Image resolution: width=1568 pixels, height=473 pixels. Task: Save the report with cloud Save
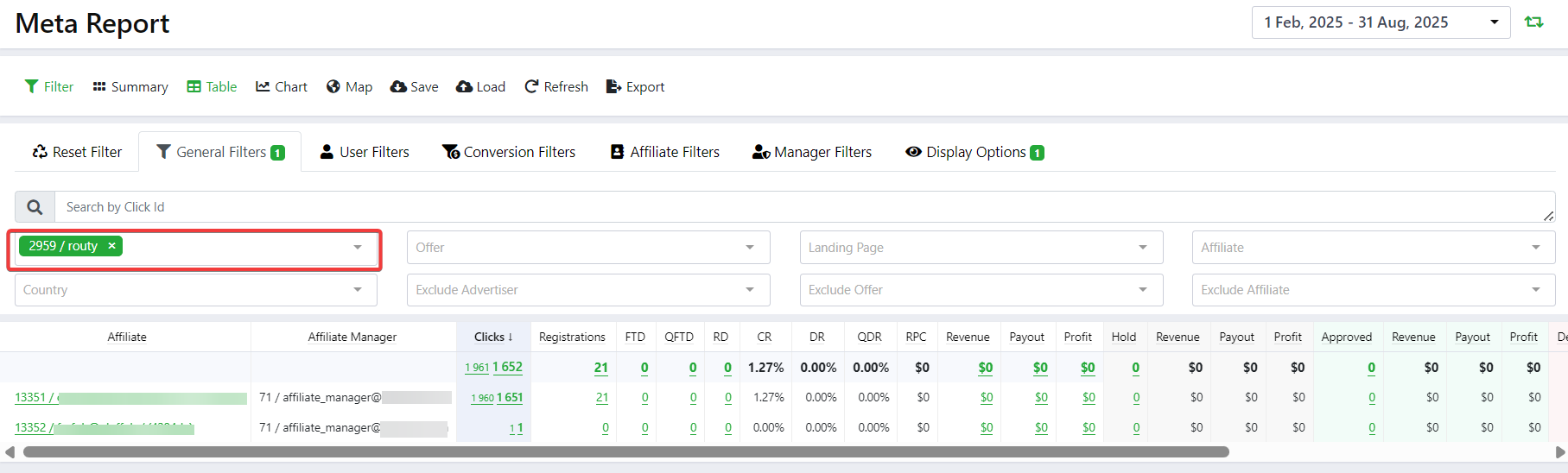[415, 87]
